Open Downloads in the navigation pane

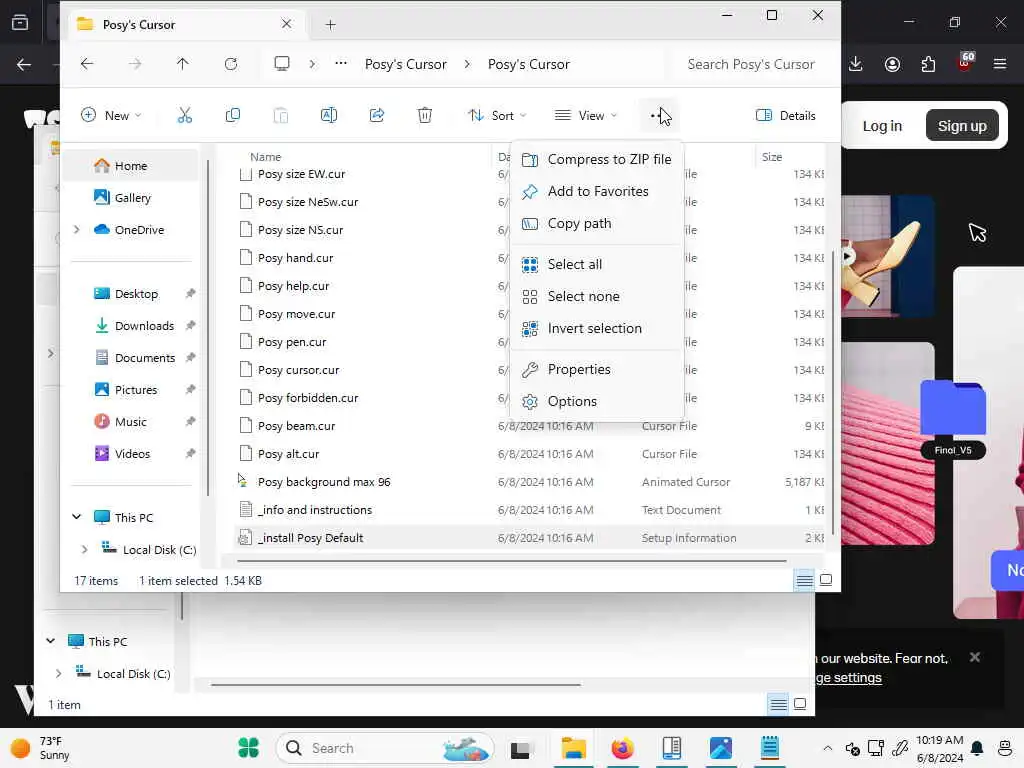144,326
